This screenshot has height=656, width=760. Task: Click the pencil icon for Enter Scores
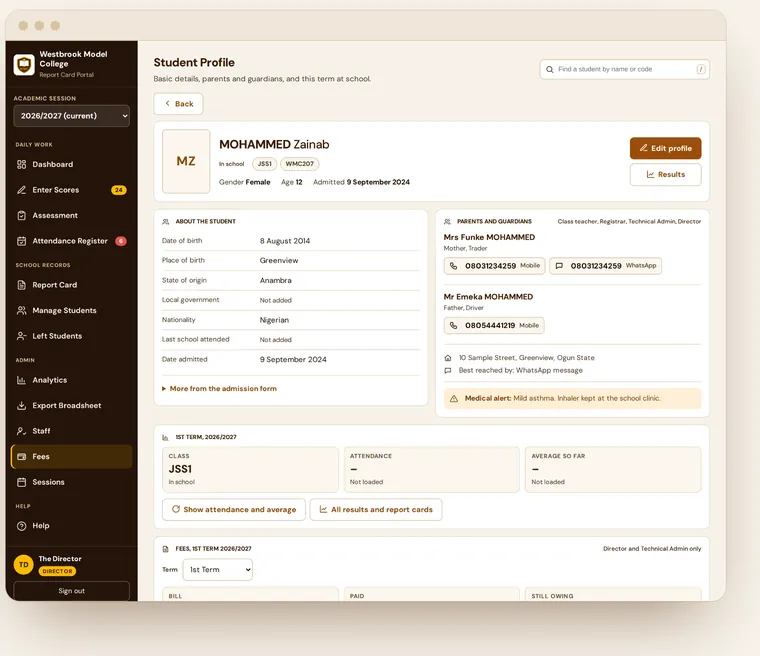click(x=21, y=190)
